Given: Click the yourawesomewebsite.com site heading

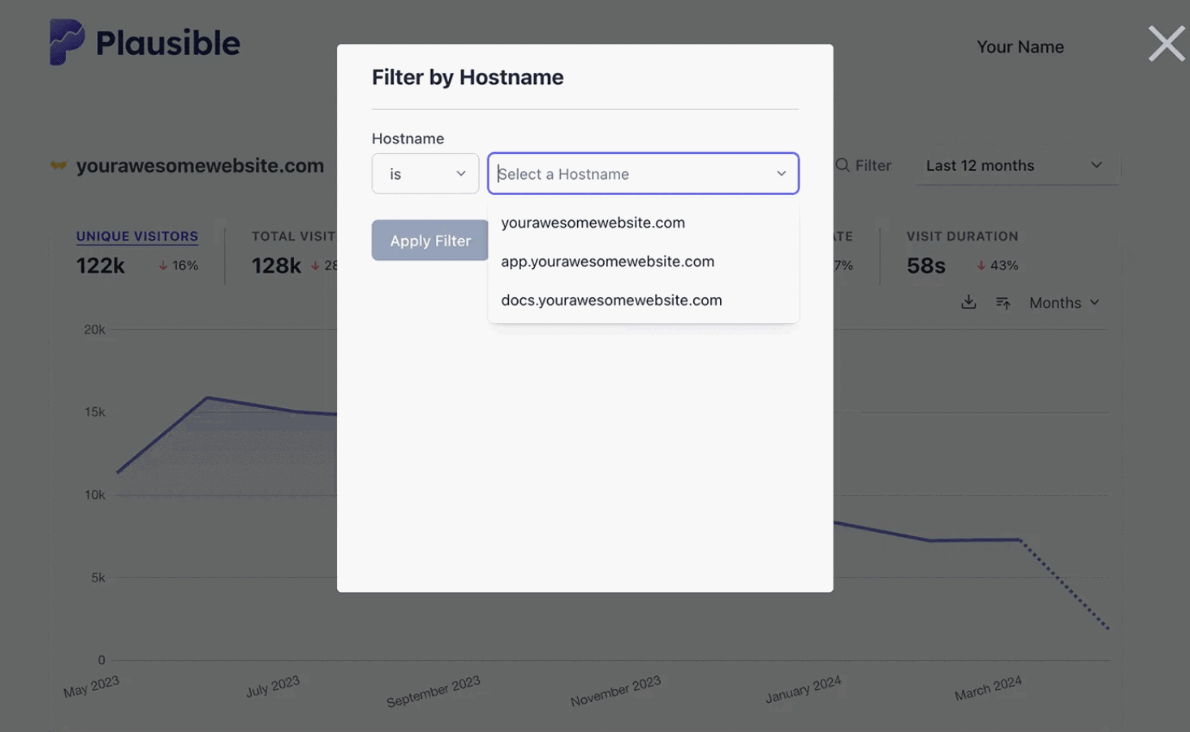Looking at the screenshot, I should click(200, 165).
